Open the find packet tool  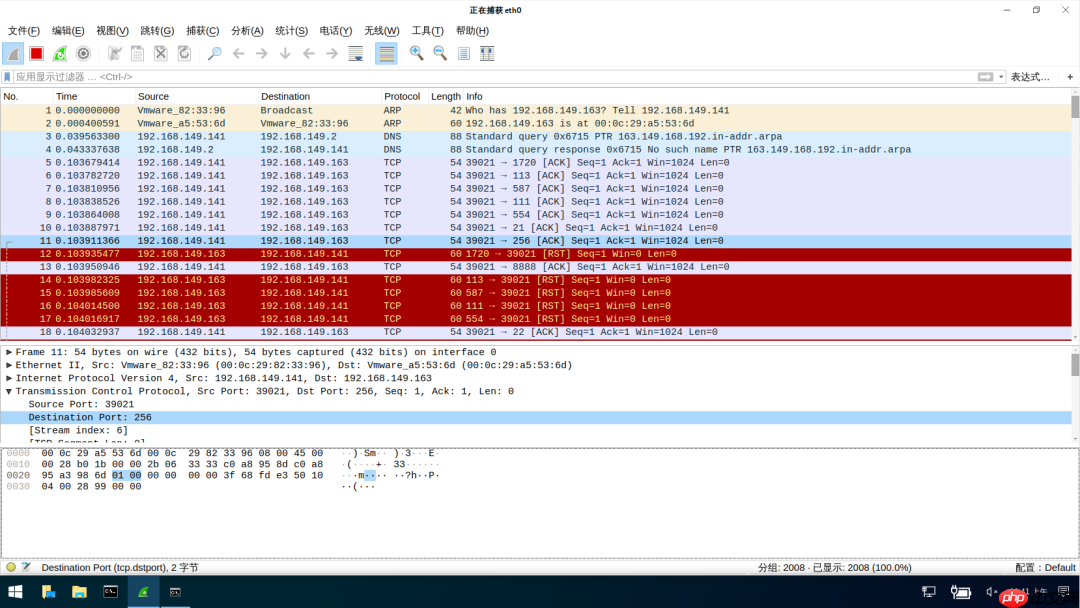(x=215, y=52)
